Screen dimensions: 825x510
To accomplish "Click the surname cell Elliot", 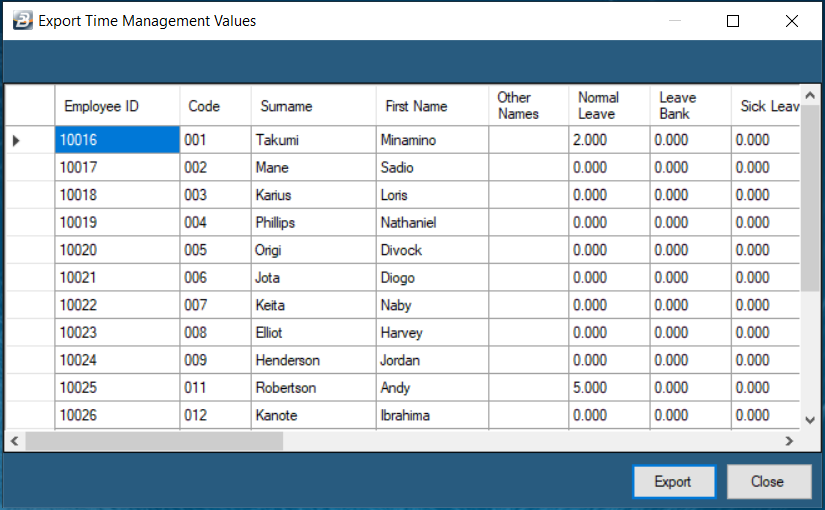I will click(x=314, y=332).
